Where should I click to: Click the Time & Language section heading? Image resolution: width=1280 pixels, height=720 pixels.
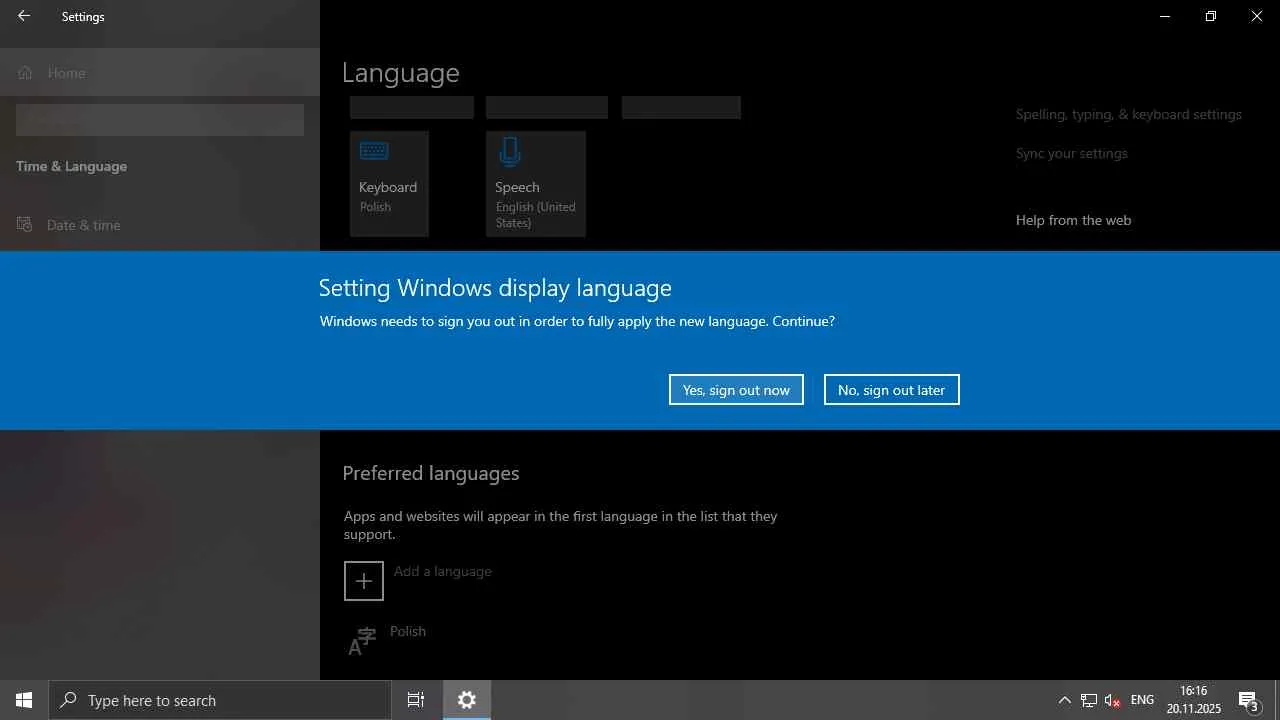coord(72,166)
